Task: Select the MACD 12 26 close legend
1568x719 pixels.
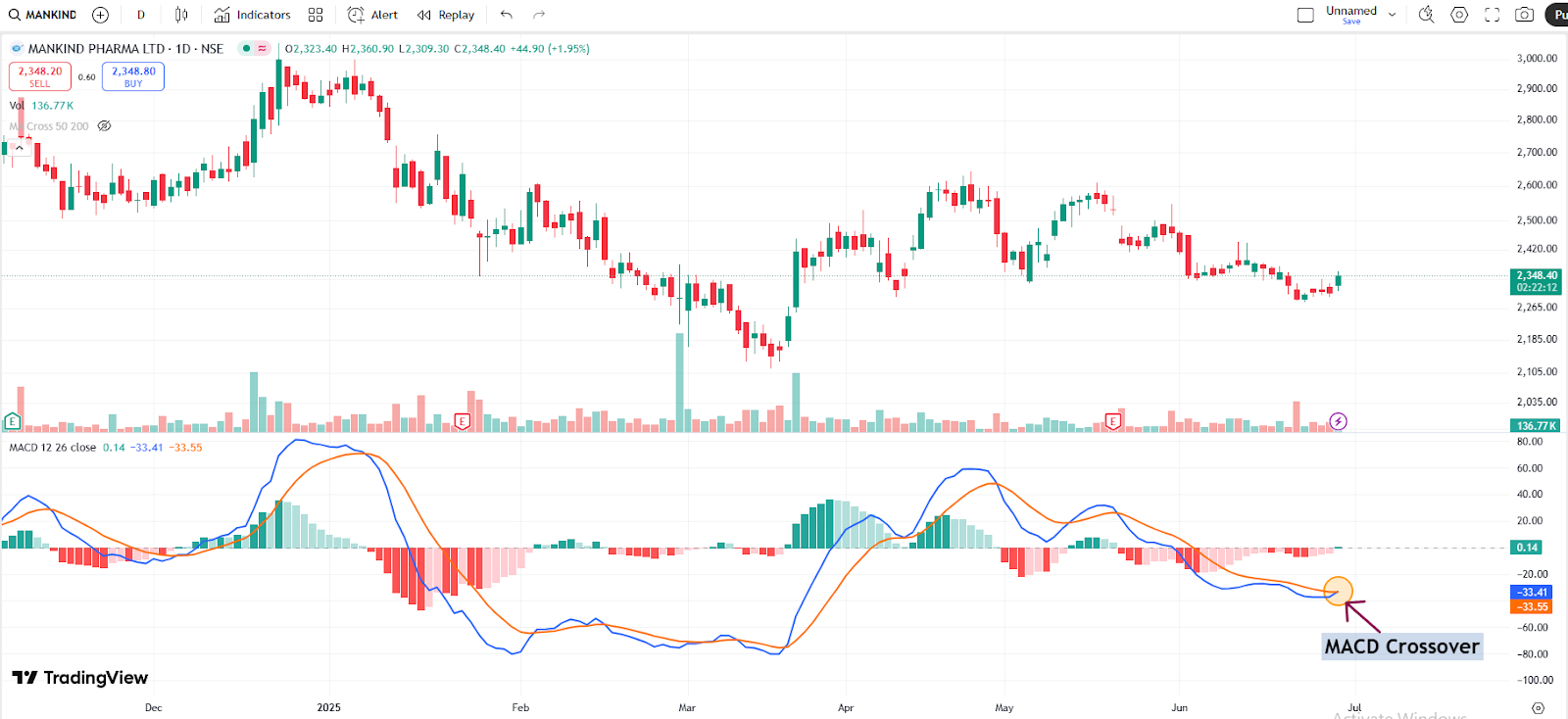Action: point(53,448)
